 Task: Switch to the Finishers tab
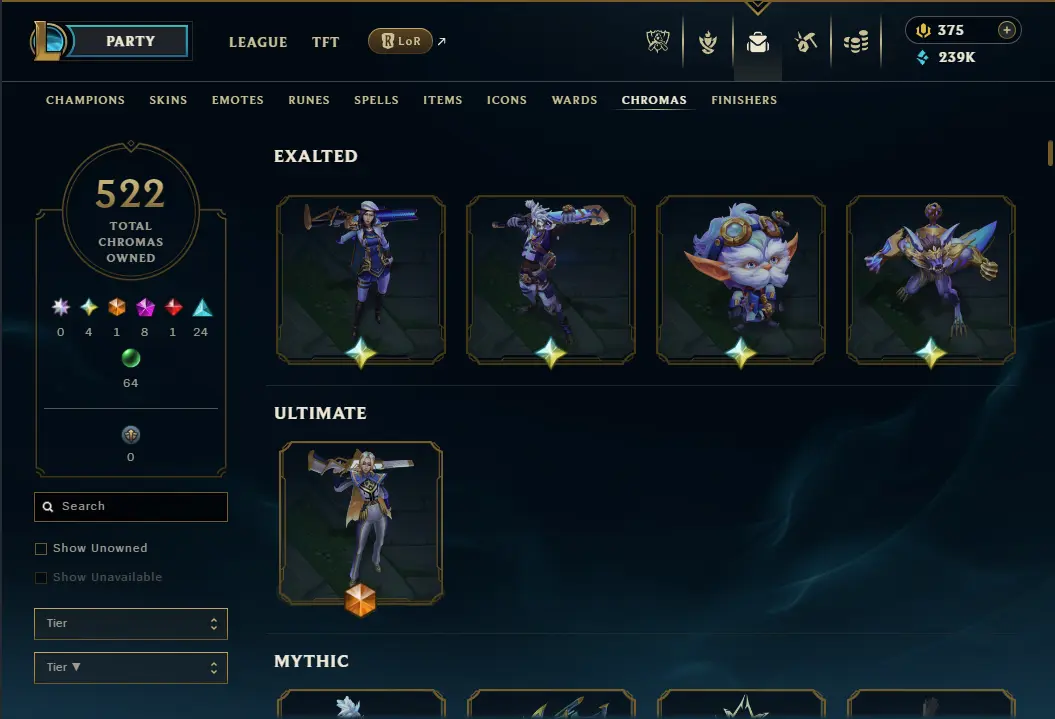744,100
